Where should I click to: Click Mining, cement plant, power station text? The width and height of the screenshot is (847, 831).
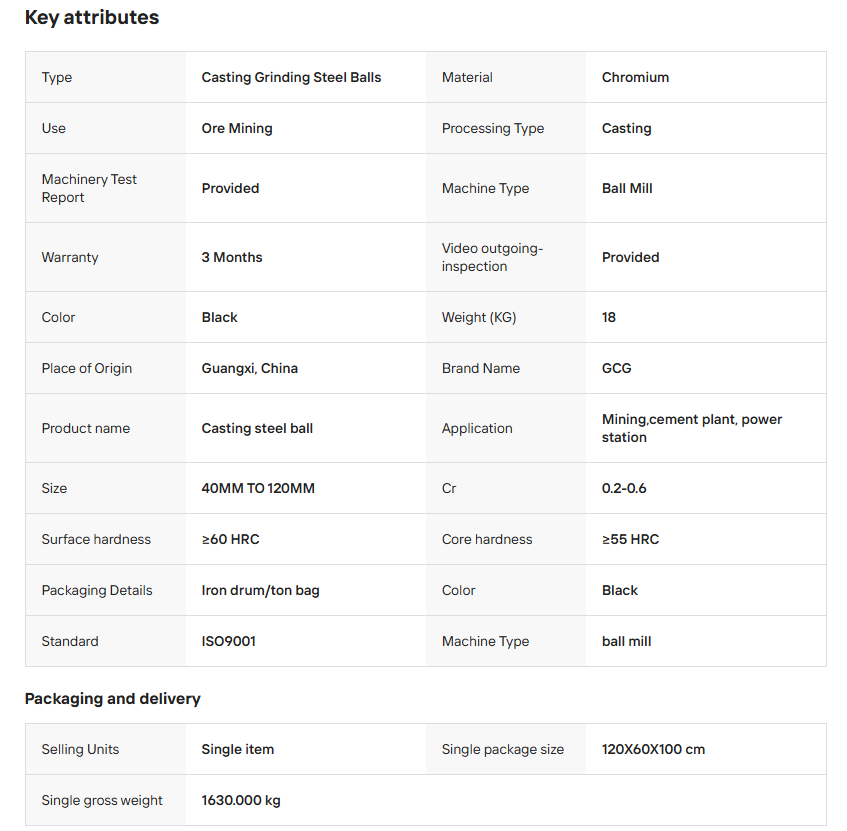pyautogui.click(x=692, y=428)
